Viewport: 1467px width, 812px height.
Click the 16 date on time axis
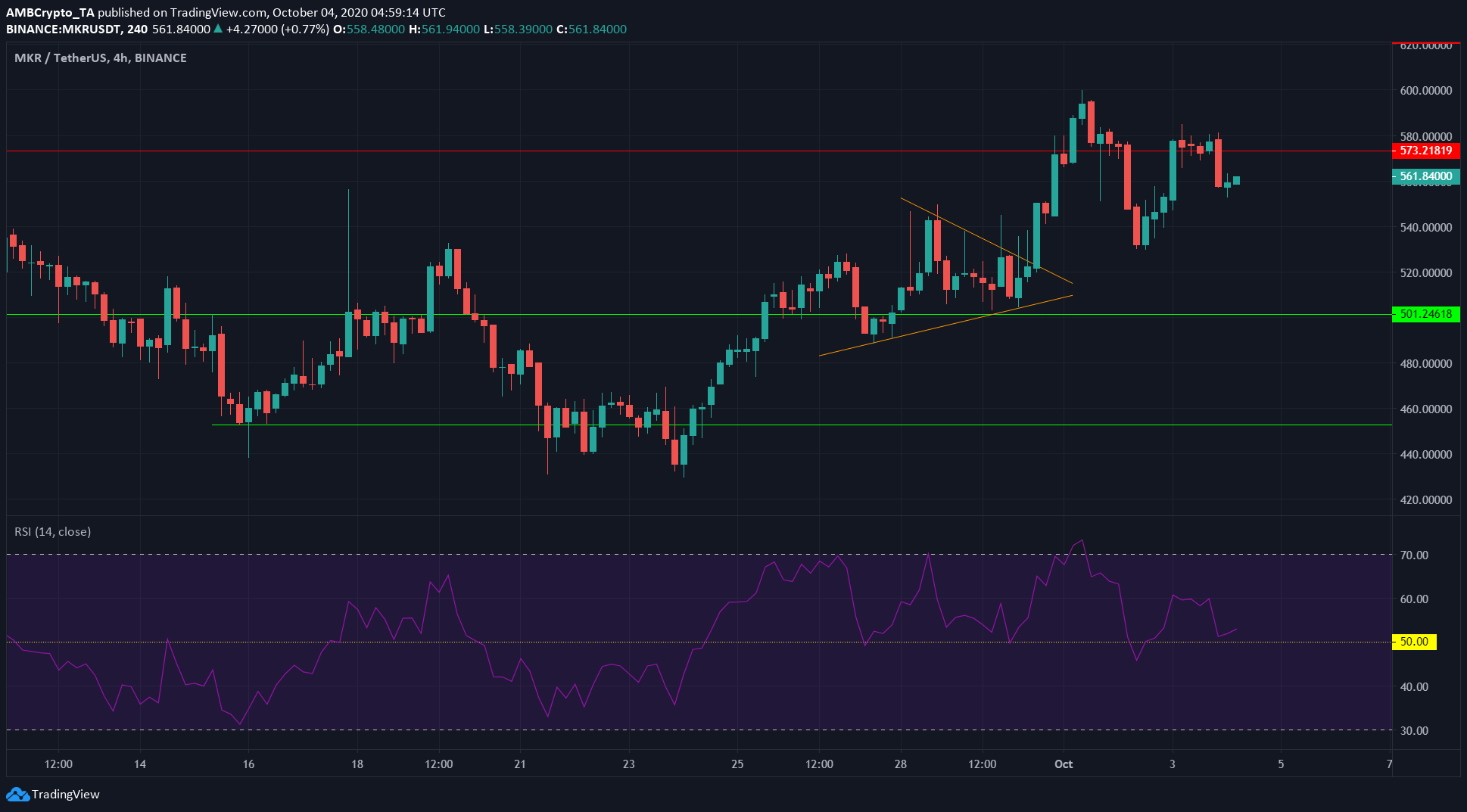pos(248,764)
